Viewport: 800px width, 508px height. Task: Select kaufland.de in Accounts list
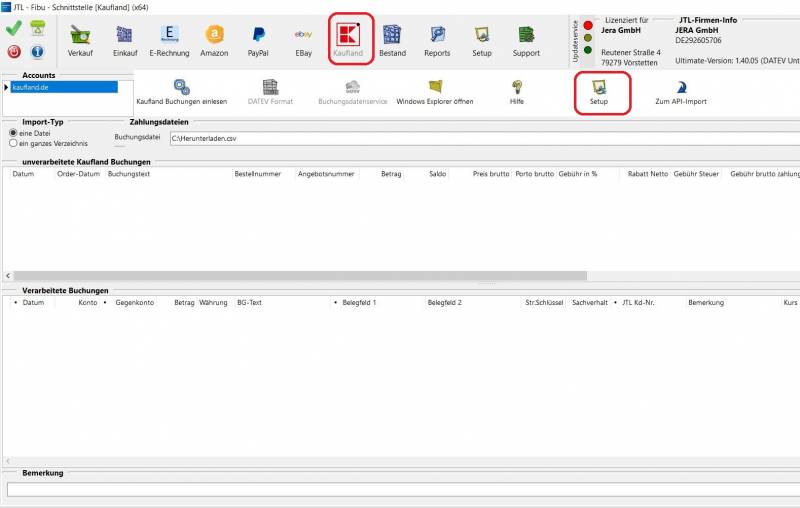62,87
